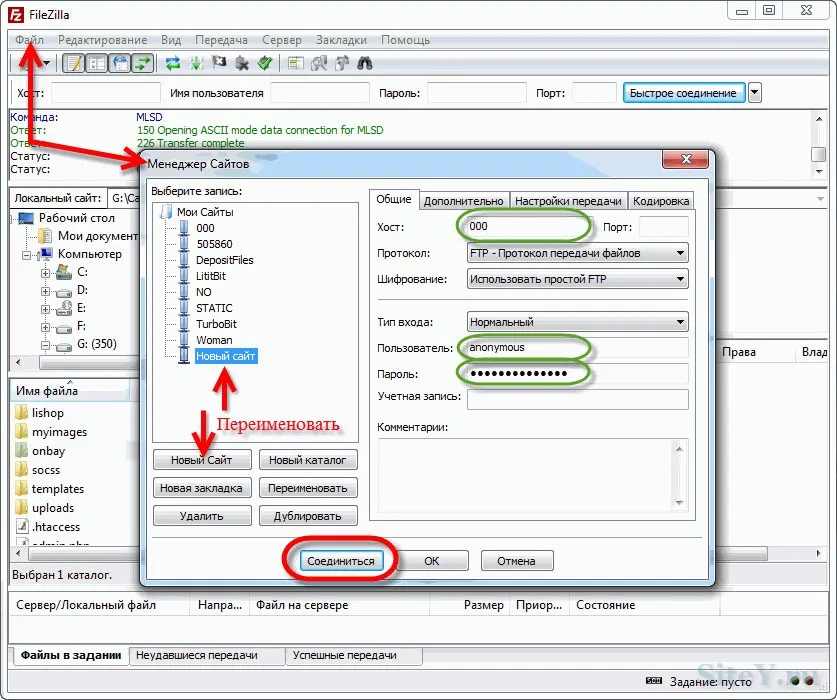Click the disconnect from server icon
Screen dimensions: 837x700
click(242, 64)
